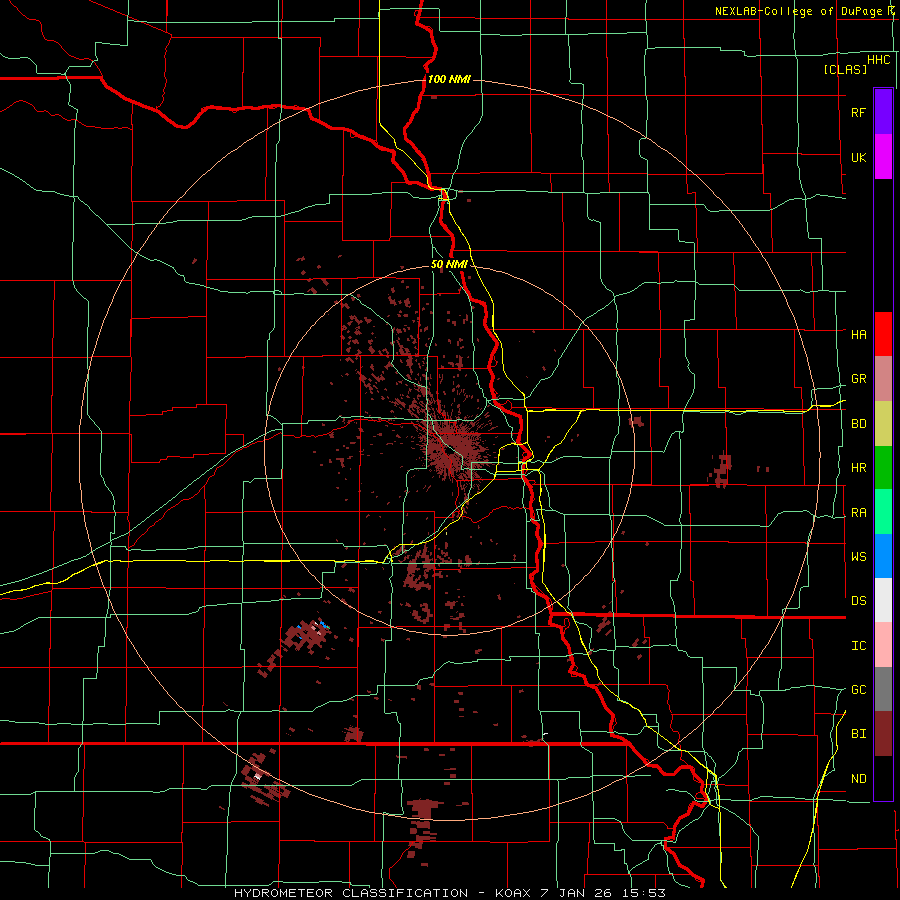This screenshot has width=900, height=900.
Task: Click the 100 NMI range ring label
Action: (x=449, y=79)
